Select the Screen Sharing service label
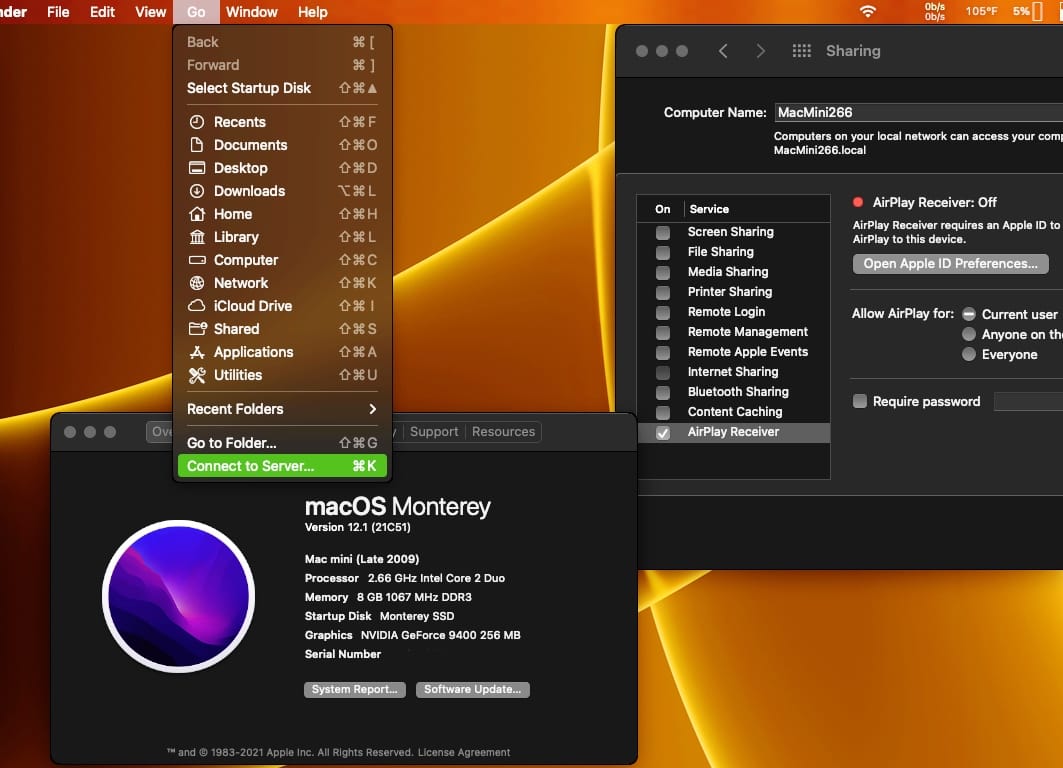 (x=730, y=232)
